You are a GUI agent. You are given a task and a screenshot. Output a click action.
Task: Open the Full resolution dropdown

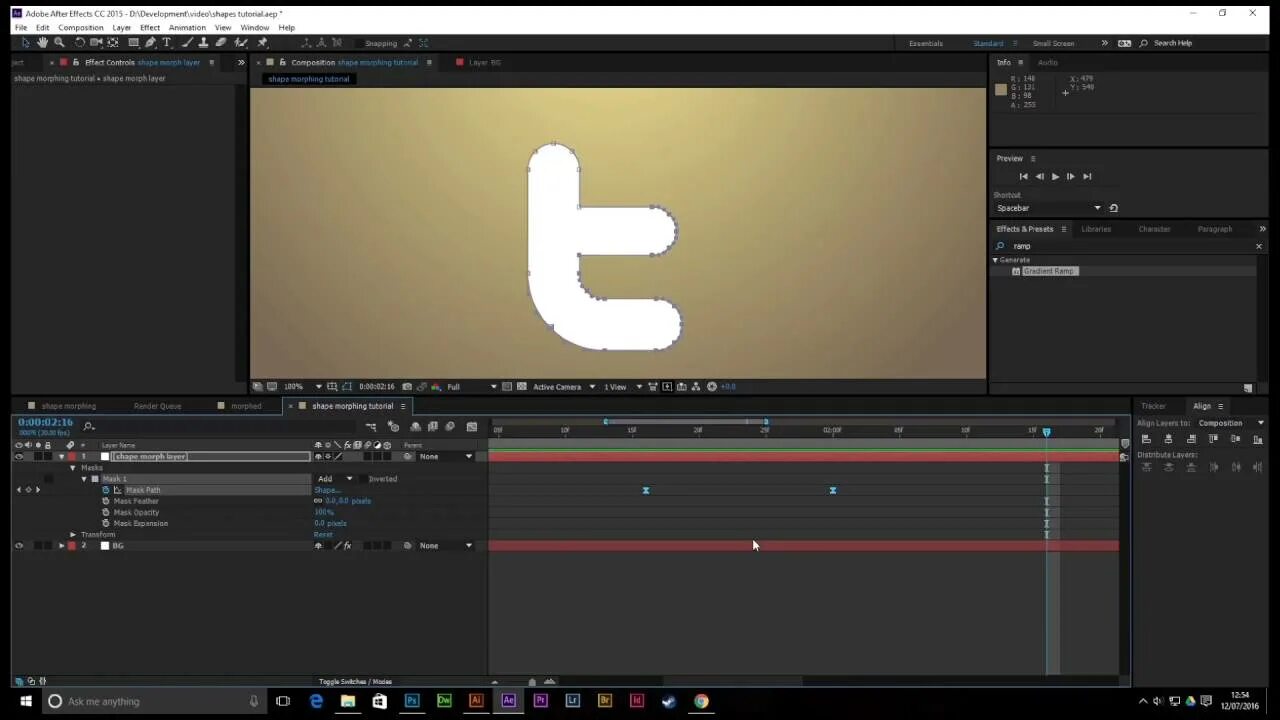pos(471,387)
